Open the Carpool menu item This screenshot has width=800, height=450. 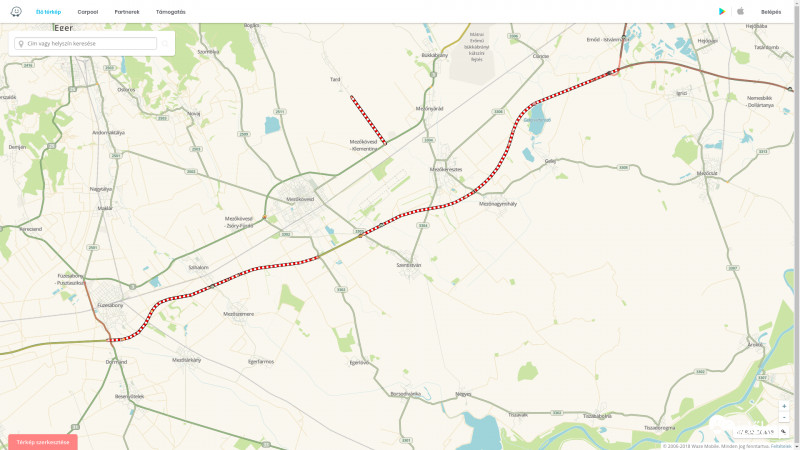tap(88, 12)
